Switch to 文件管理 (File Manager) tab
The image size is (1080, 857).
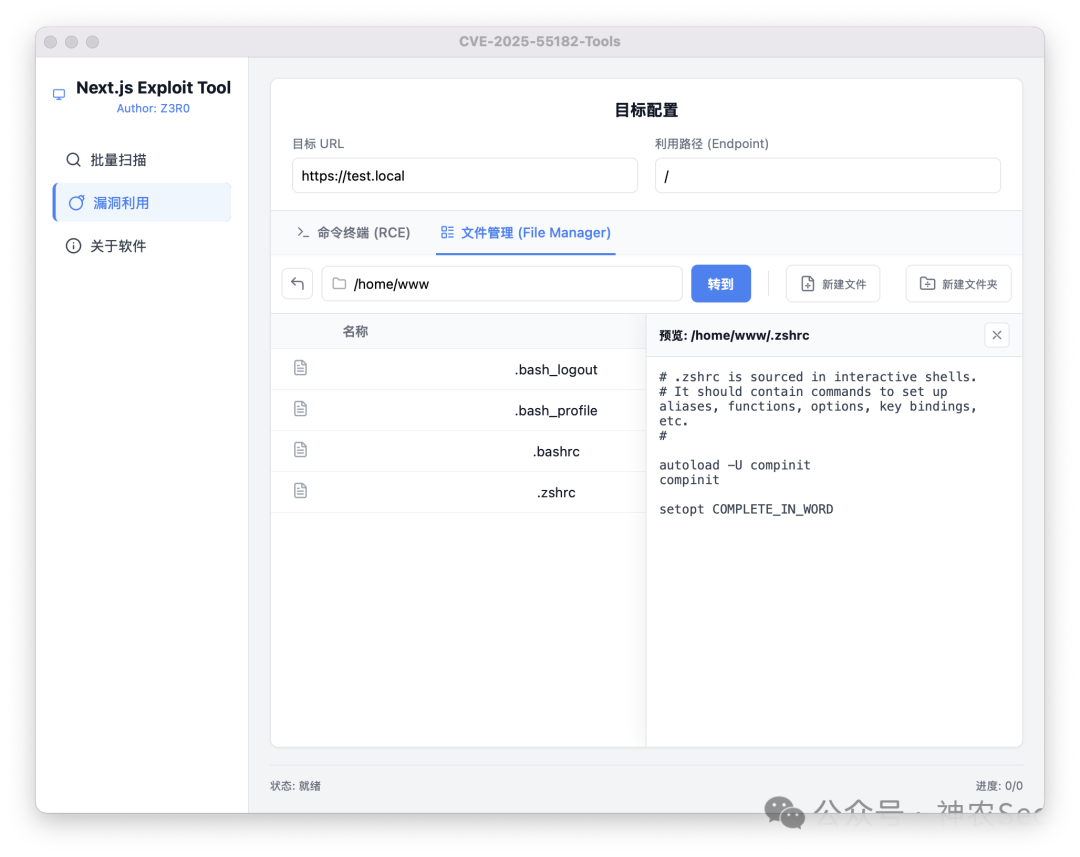[526, 233]
